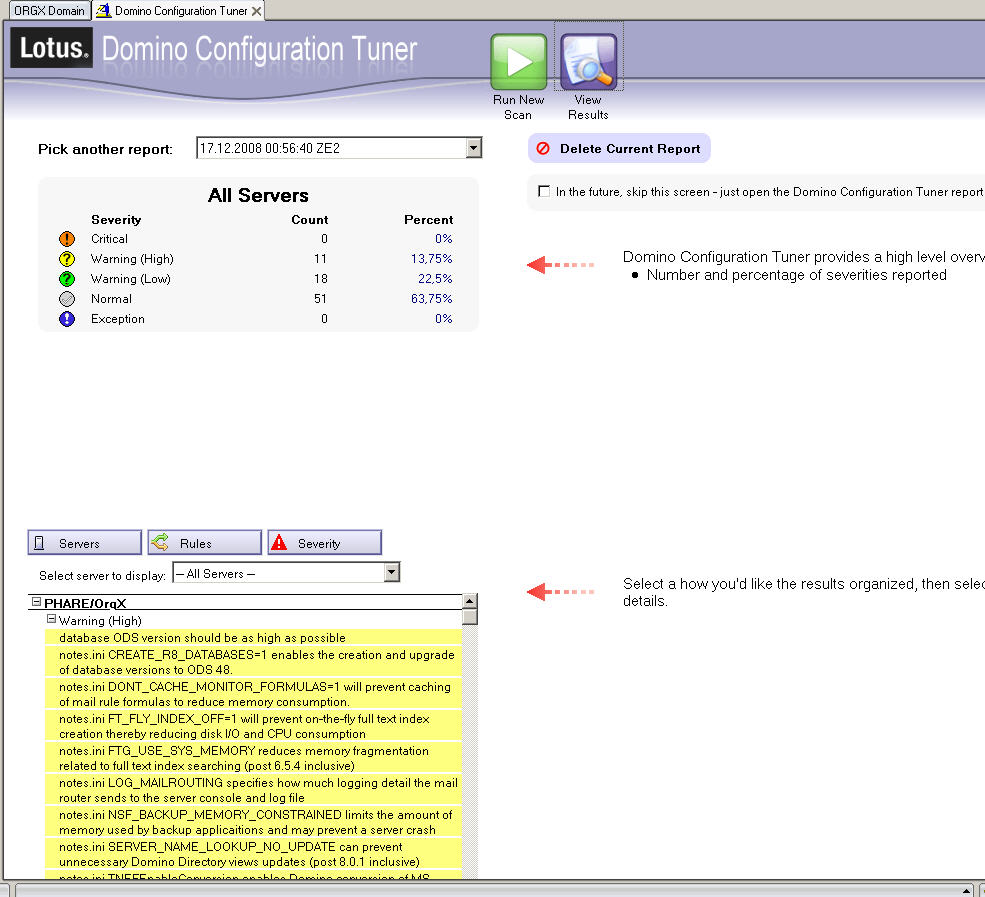Select the Domino Configuration Tuner tab
Viewport: 985px width, 897px height.
click(x=180, y=11)
